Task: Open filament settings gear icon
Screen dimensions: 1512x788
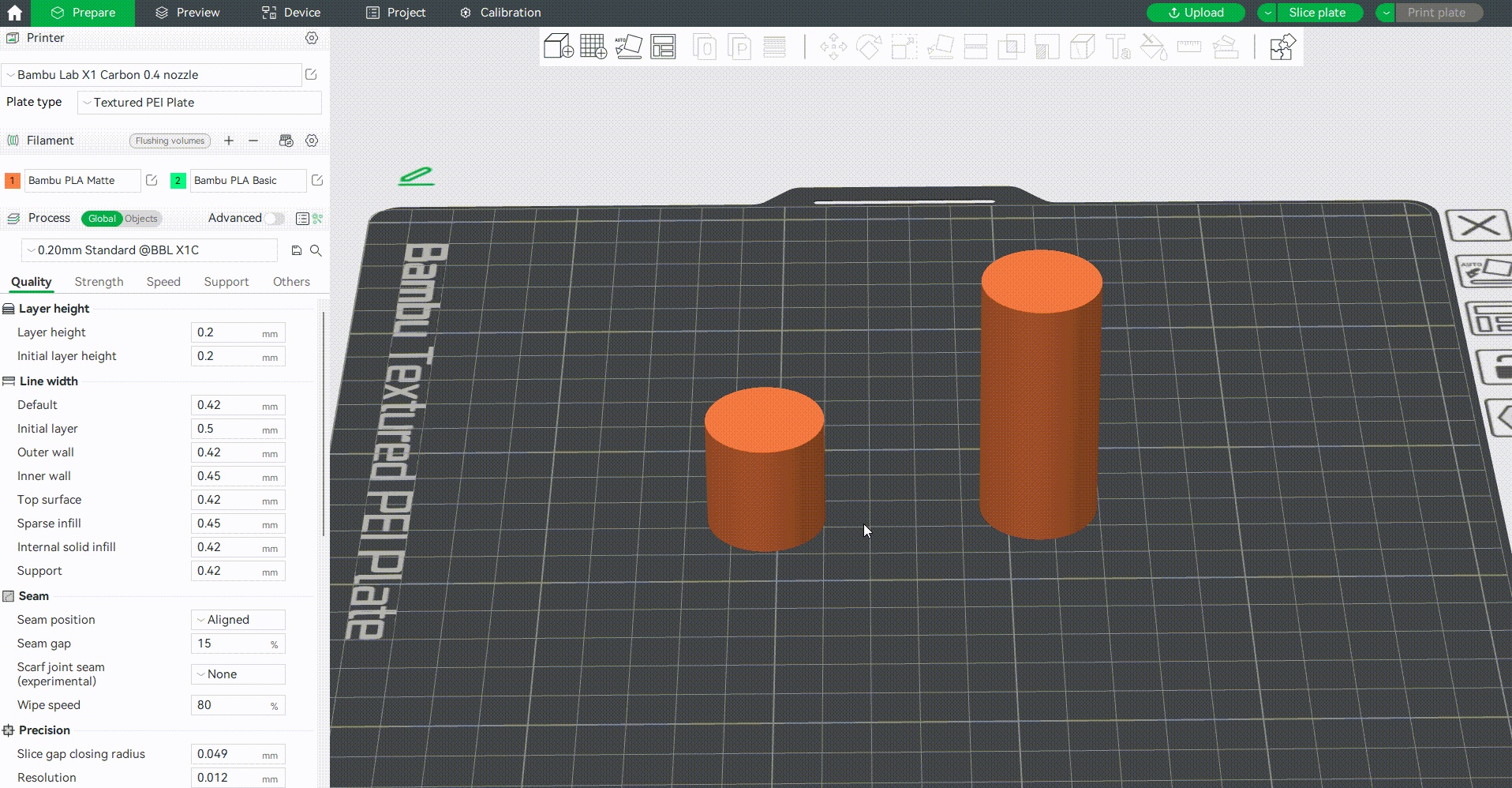Action: 312,141
